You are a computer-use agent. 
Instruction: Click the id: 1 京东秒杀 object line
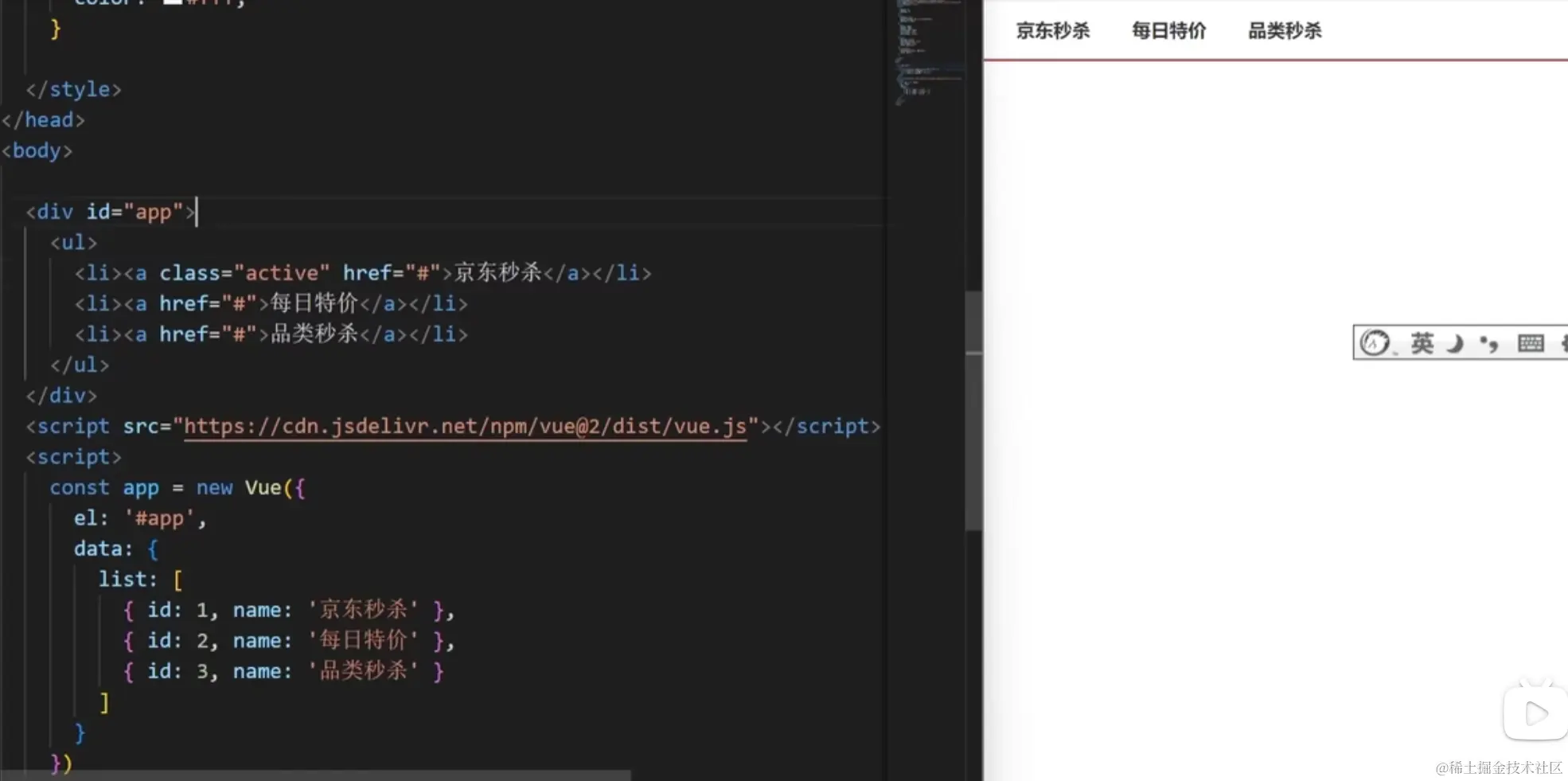tap(289, 610)
